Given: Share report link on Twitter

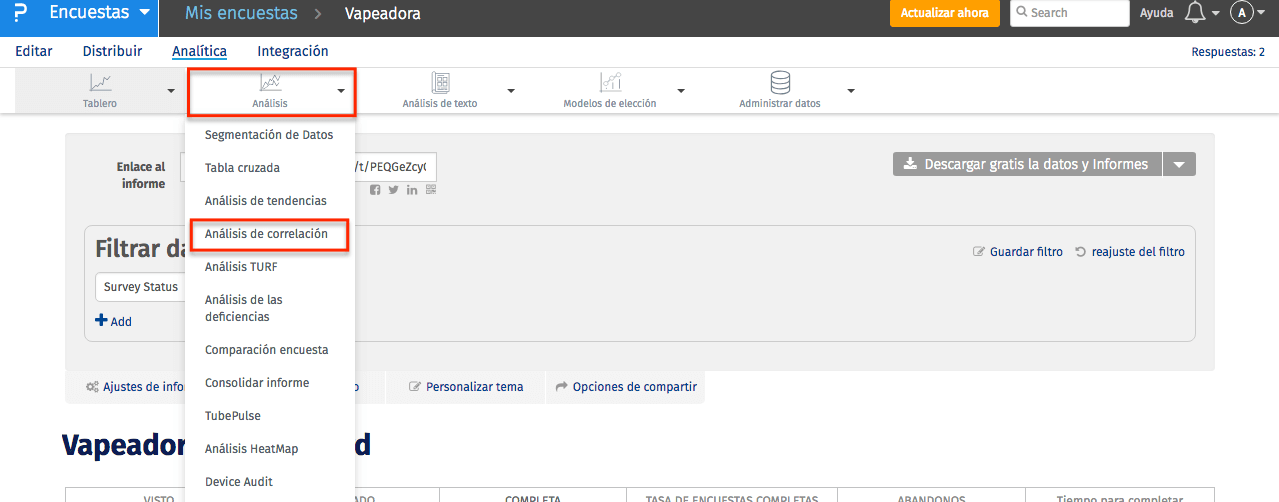Looking at the screenshot, I should [393, 190].
